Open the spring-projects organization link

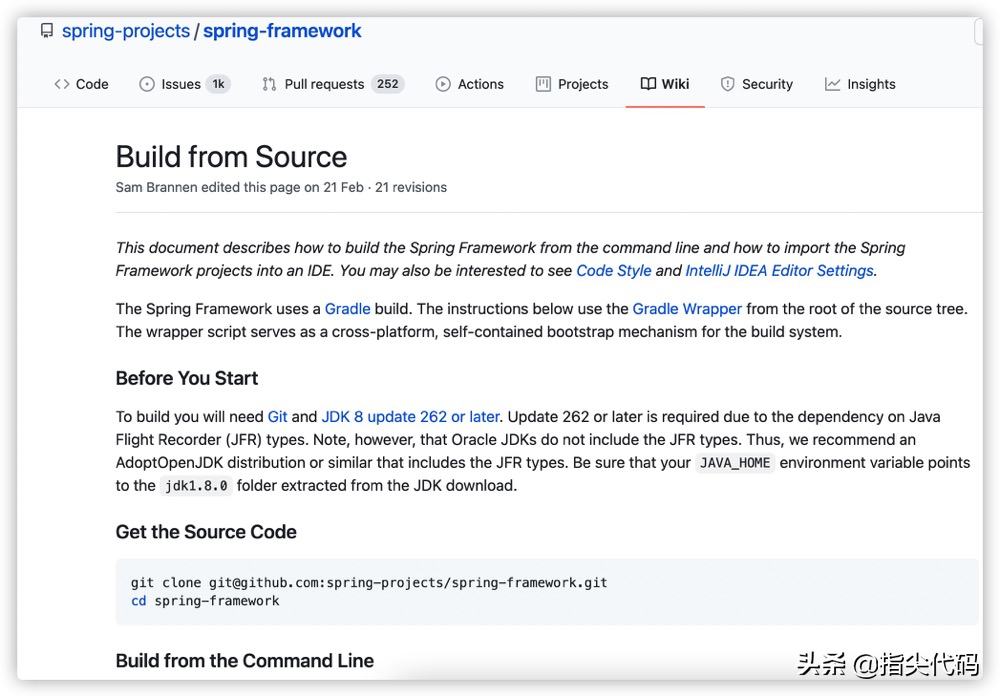(126, 31)
